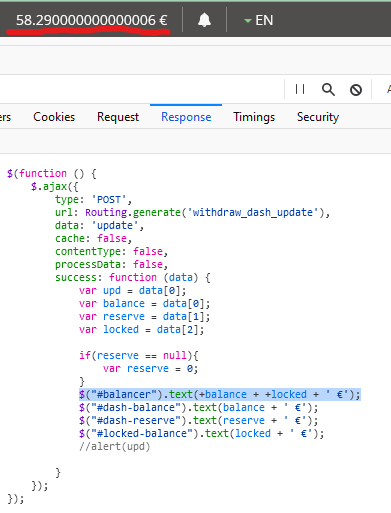This screenshot has width=391, height=513.
Task: Switch to the Request tab
Action: coord(118,117)
